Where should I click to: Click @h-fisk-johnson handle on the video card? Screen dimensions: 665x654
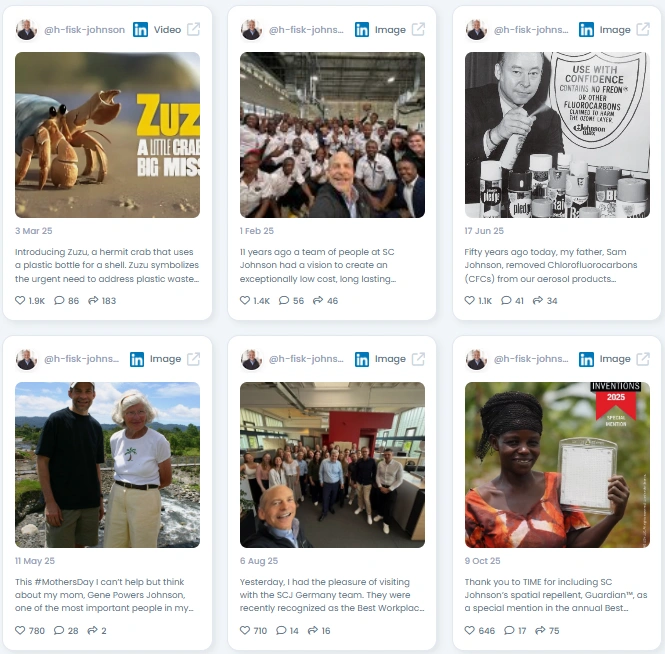(x=84, y=30)
